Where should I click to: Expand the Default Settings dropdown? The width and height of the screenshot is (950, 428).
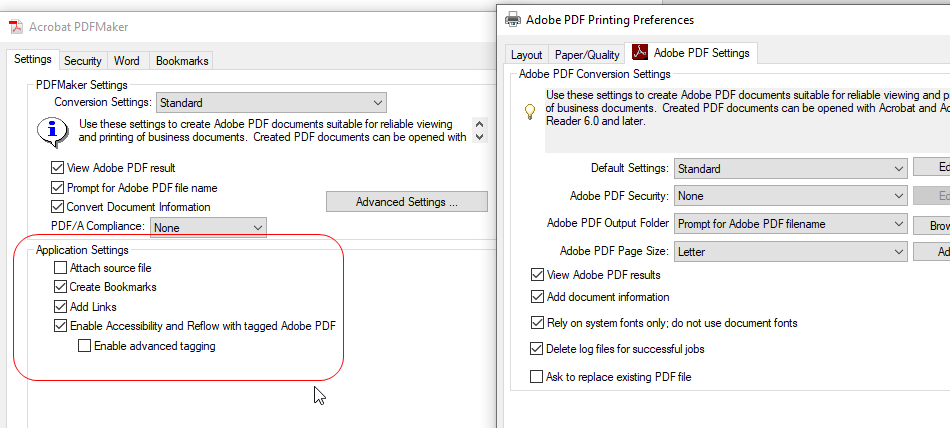click(791, 169)
